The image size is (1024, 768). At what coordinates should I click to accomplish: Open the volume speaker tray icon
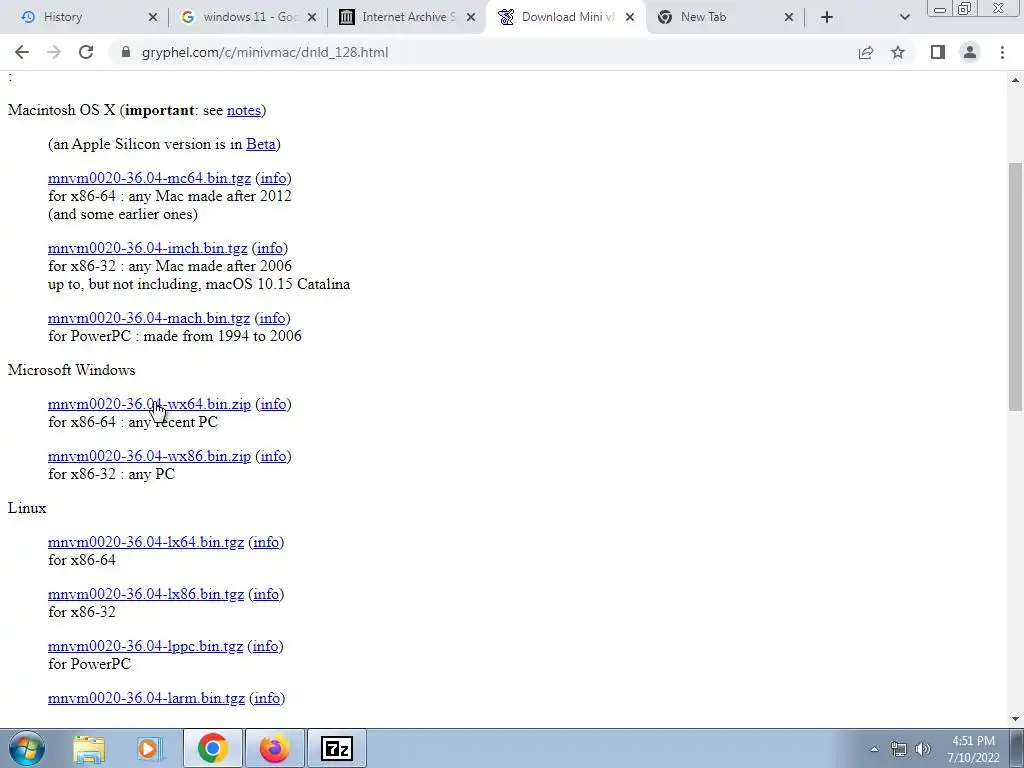923,749
